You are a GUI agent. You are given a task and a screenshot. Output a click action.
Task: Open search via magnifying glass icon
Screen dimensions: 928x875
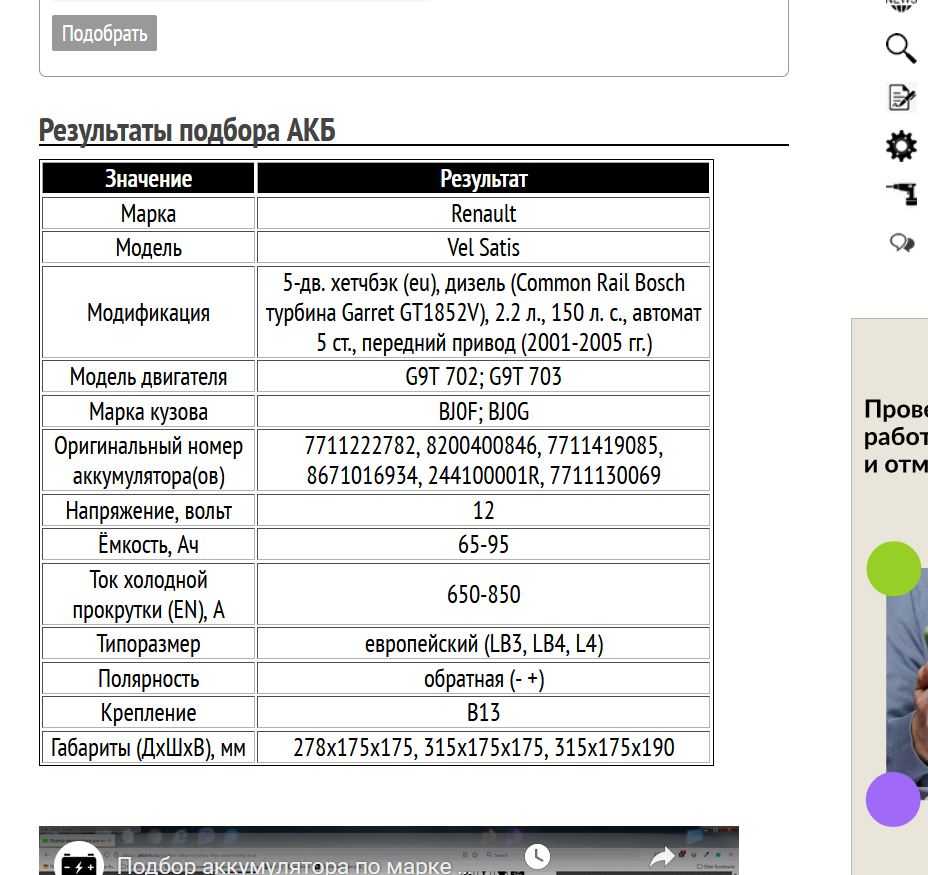[x=901, y=48]
